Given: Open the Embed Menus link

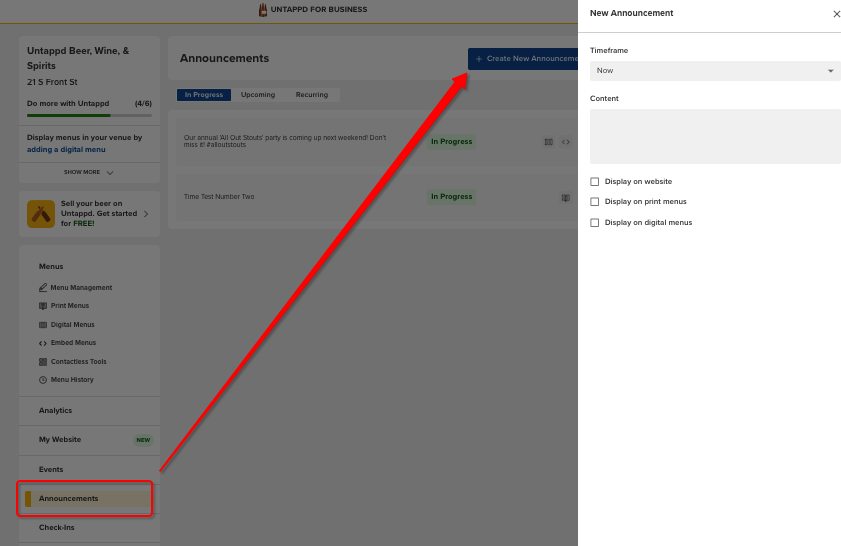Looking at the screenshot, I should [73, 343].
